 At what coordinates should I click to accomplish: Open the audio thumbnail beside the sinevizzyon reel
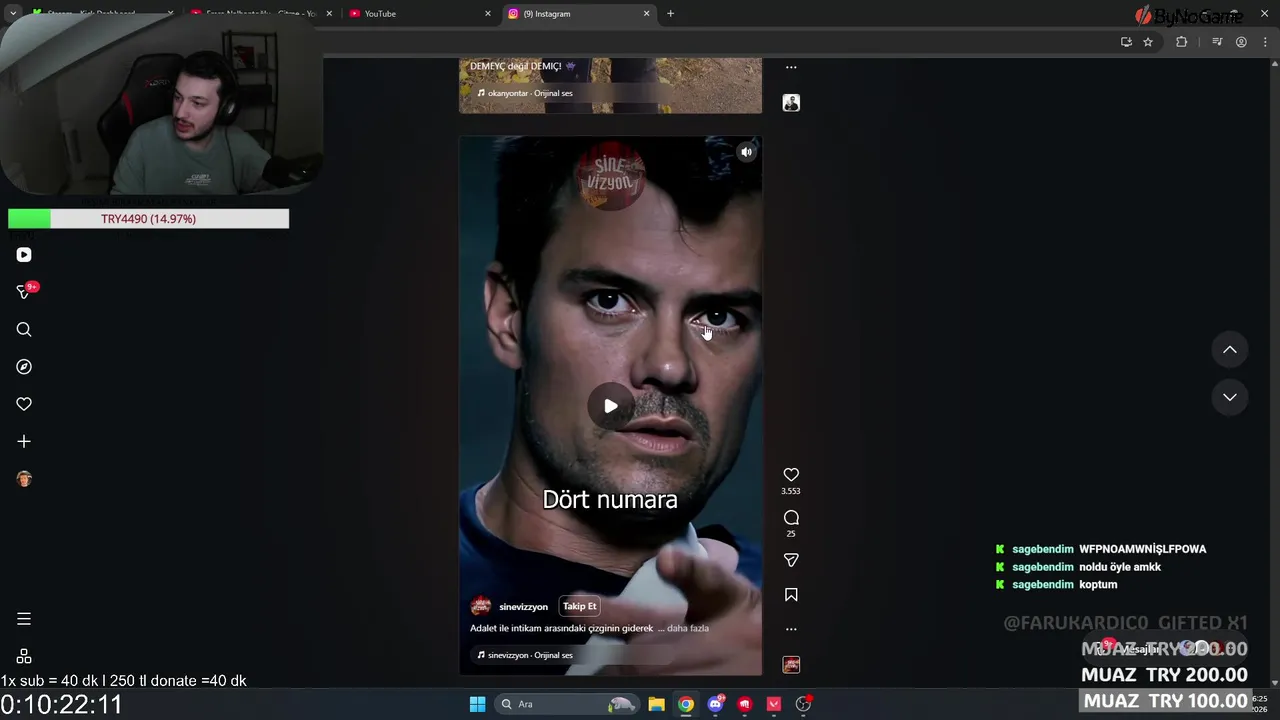tap(791, 665)
